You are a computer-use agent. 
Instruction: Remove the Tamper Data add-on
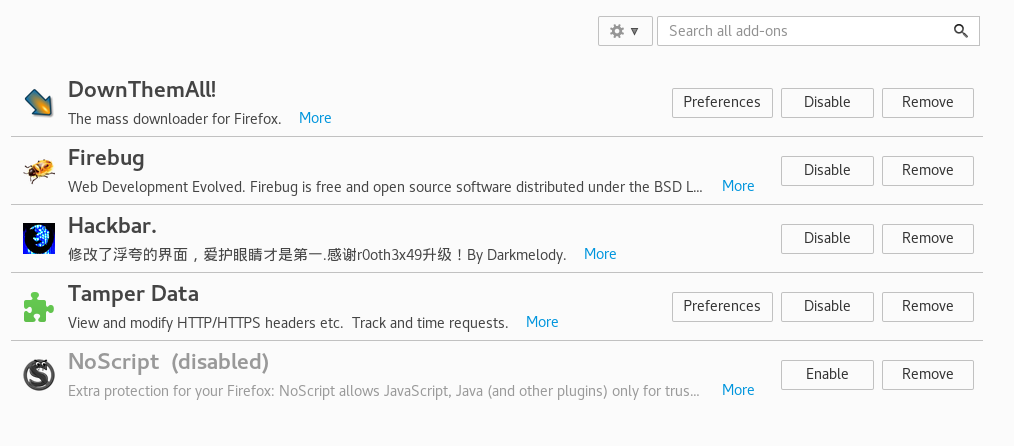[x=927, y=306]
